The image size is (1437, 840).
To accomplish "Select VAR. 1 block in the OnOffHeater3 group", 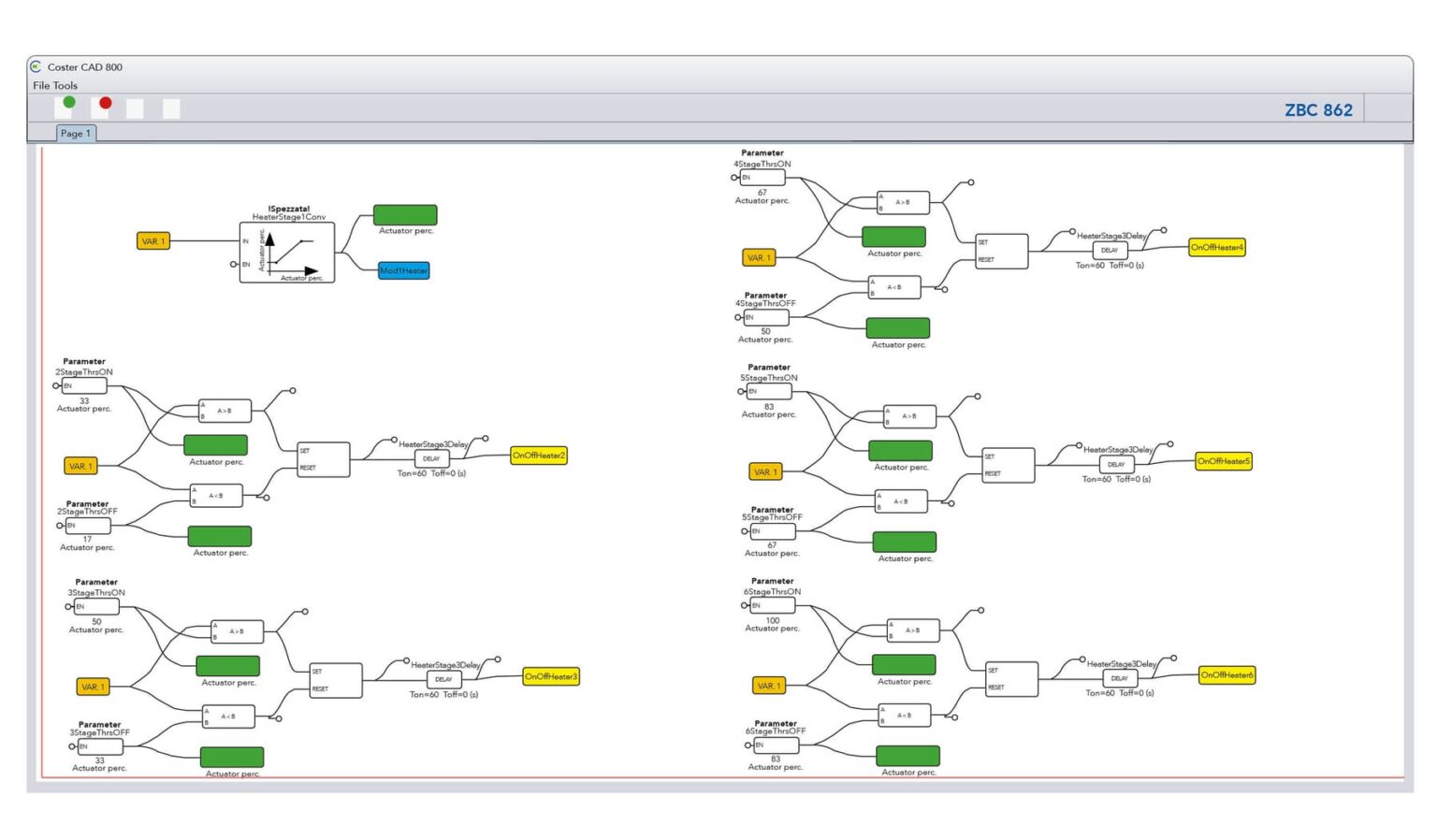I will 93,687.
